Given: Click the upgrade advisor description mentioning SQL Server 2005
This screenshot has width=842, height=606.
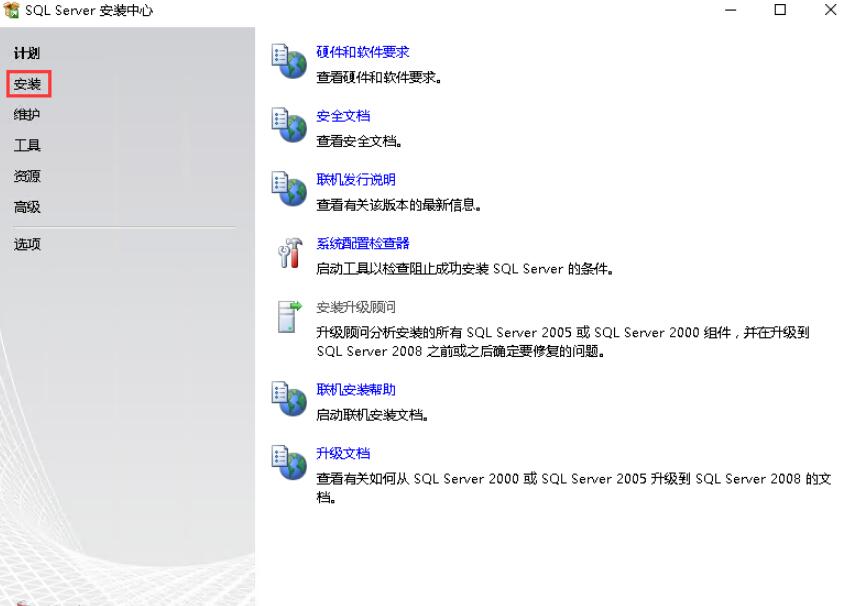Looking at the screenshot, I should coord(563,342).
